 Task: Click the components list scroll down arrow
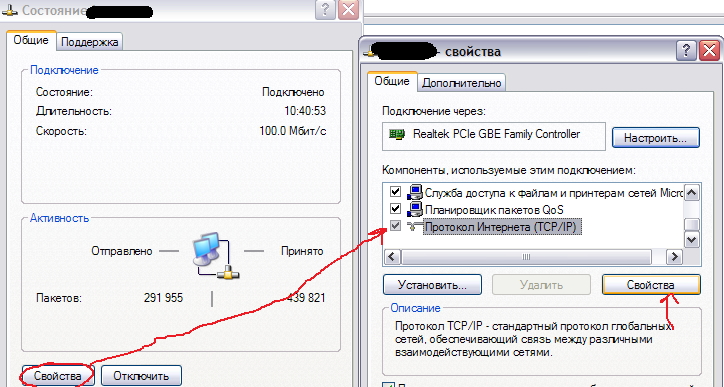click(x=691, y=240)
